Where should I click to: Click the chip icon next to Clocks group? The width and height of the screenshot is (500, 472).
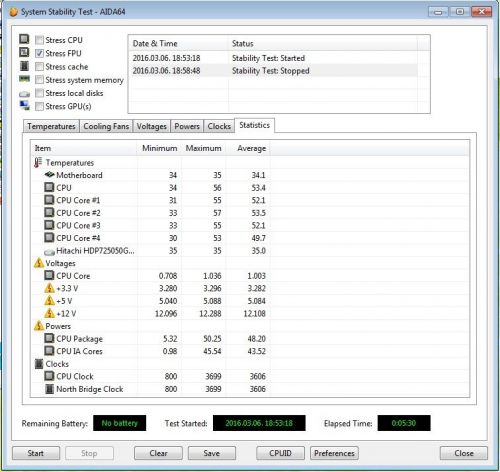39,364
